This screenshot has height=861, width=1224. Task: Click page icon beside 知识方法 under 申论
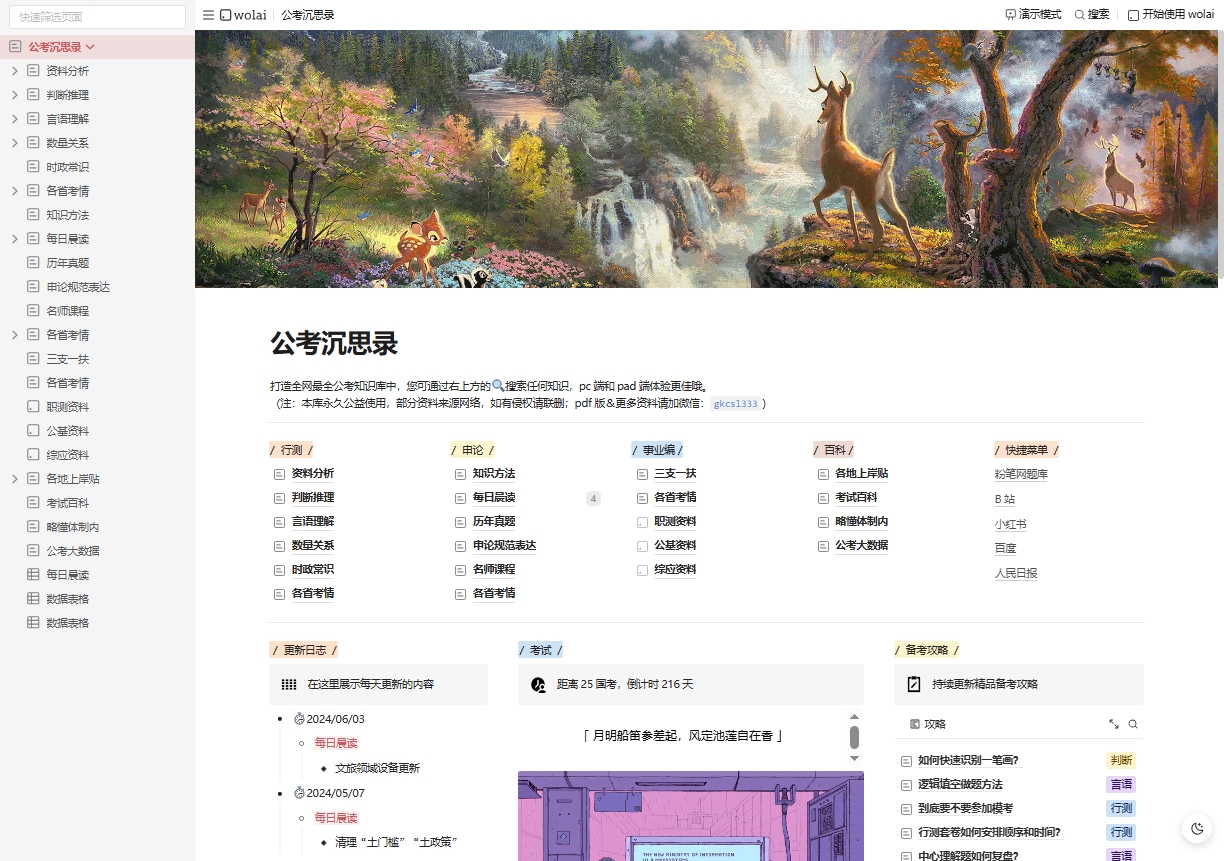tap(461, 474)
